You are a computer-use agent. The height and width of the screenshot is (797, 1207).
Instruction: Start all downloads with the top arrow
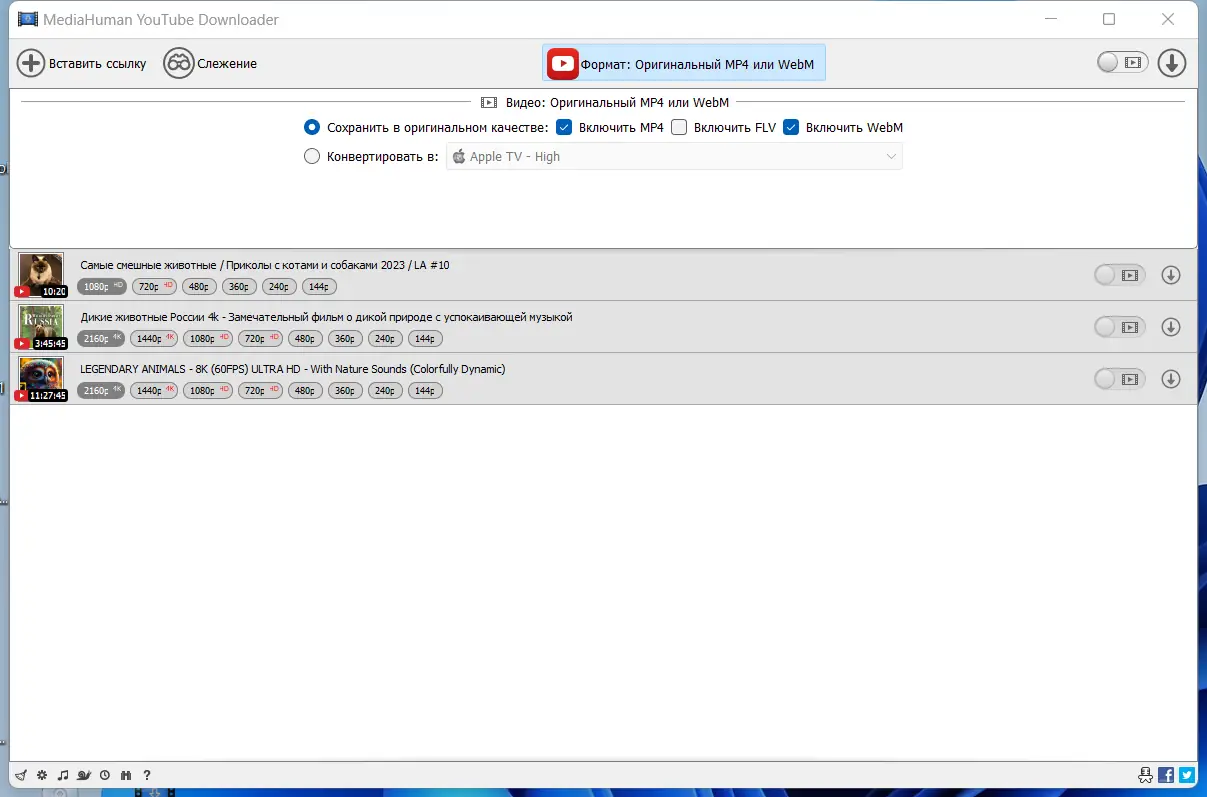click(1171, 63)
